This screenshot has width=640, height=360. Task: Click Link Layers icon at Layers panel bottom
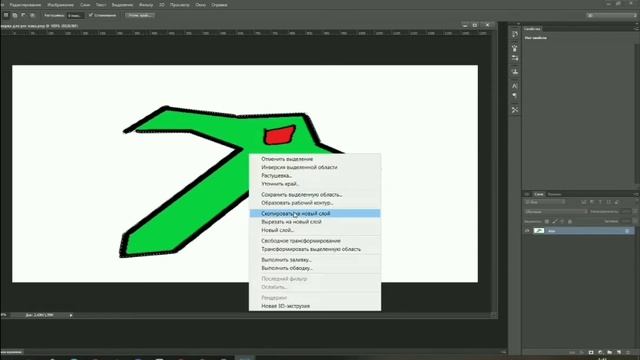pos(573,353)
